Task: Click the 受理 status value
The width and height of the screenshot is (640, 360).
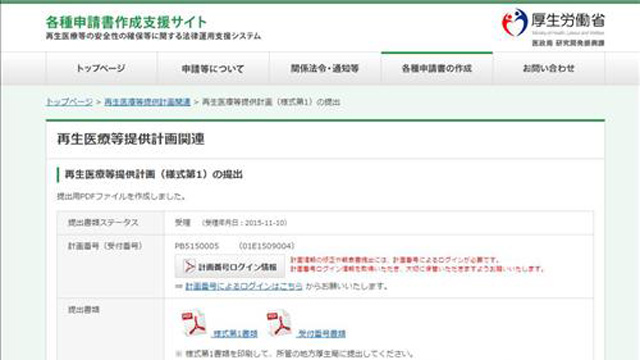Action: [182, 223]
